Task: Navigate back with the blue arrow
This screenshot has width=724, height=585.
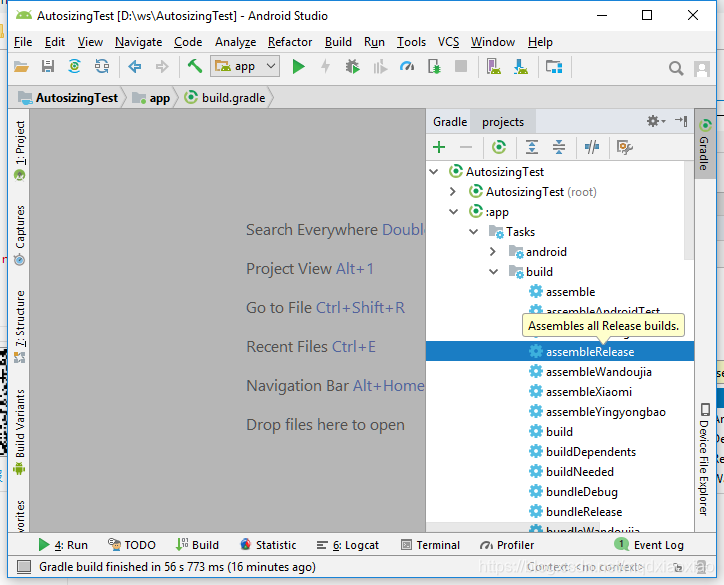Action: tap(135, 67)
